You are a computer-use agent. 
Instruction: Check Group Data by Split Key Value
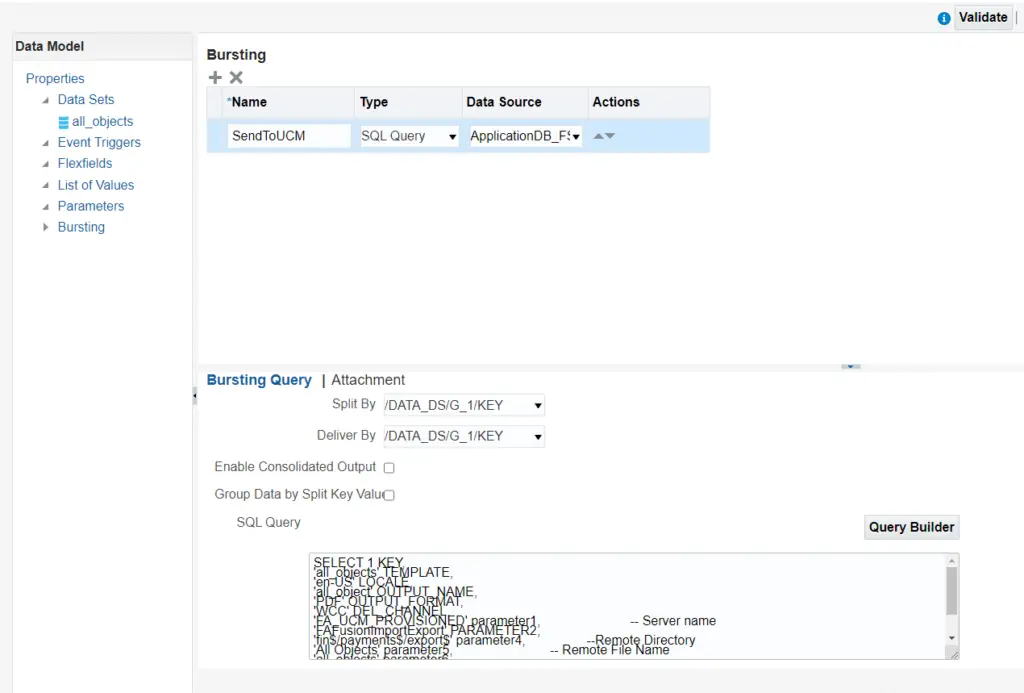pyautogui.click(x=388, y=494)
